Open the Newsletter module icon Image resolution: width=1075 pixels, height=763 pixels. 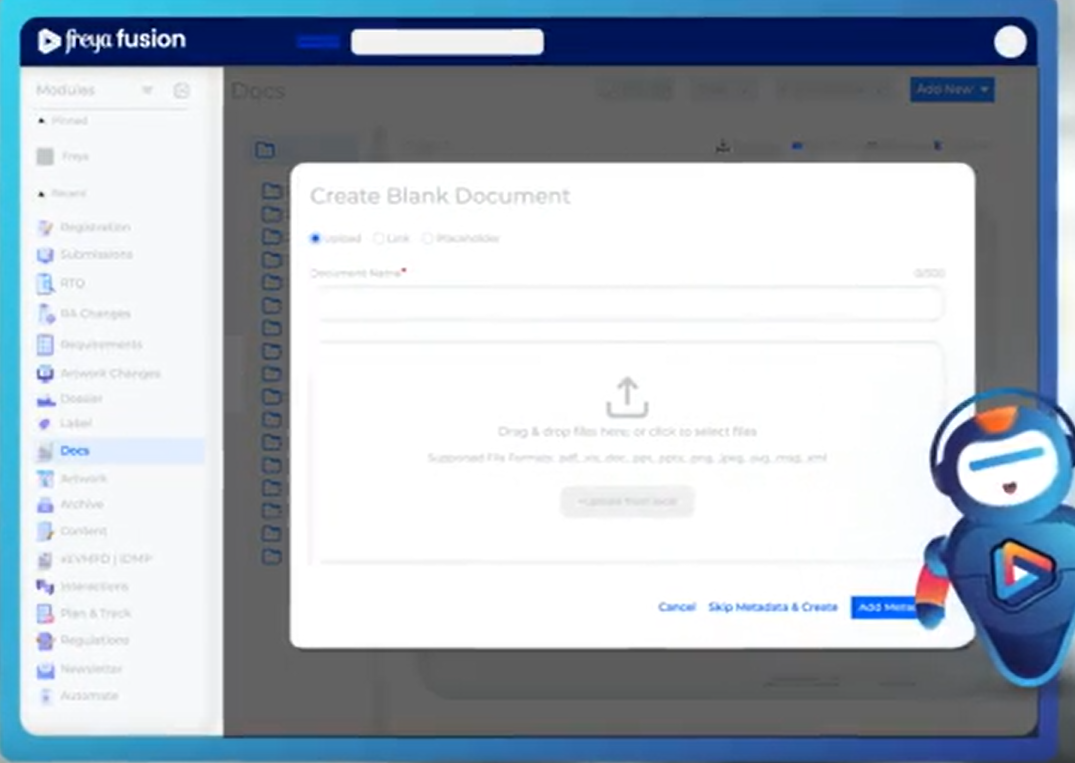[x=45, y=669]
